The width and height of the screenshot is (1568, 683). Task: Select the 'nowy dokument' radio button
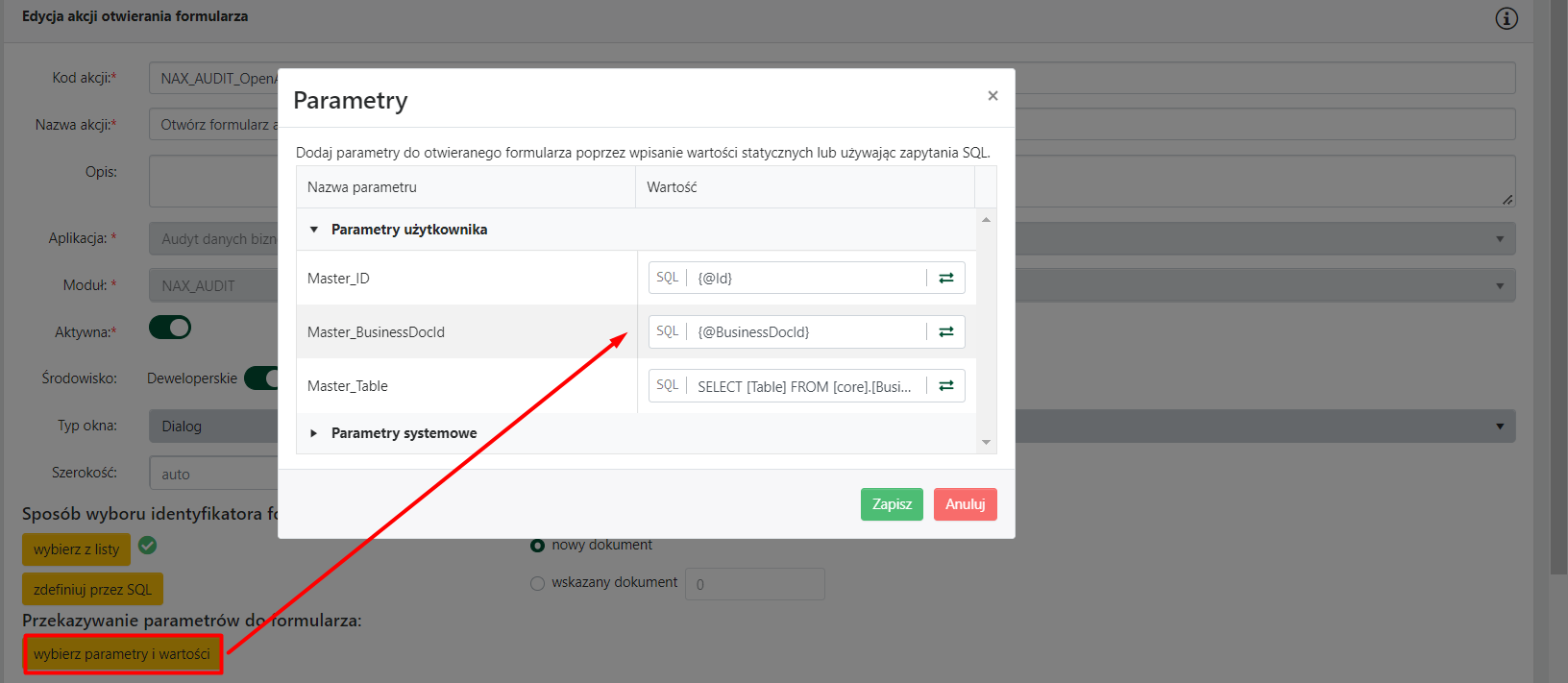[x=538, y=546]
